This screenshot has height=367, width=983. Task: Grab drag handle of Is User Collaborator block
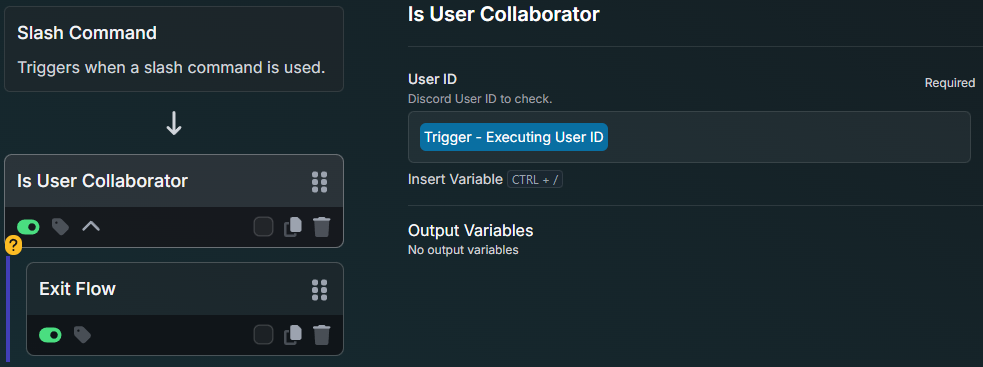coord(320,181)
